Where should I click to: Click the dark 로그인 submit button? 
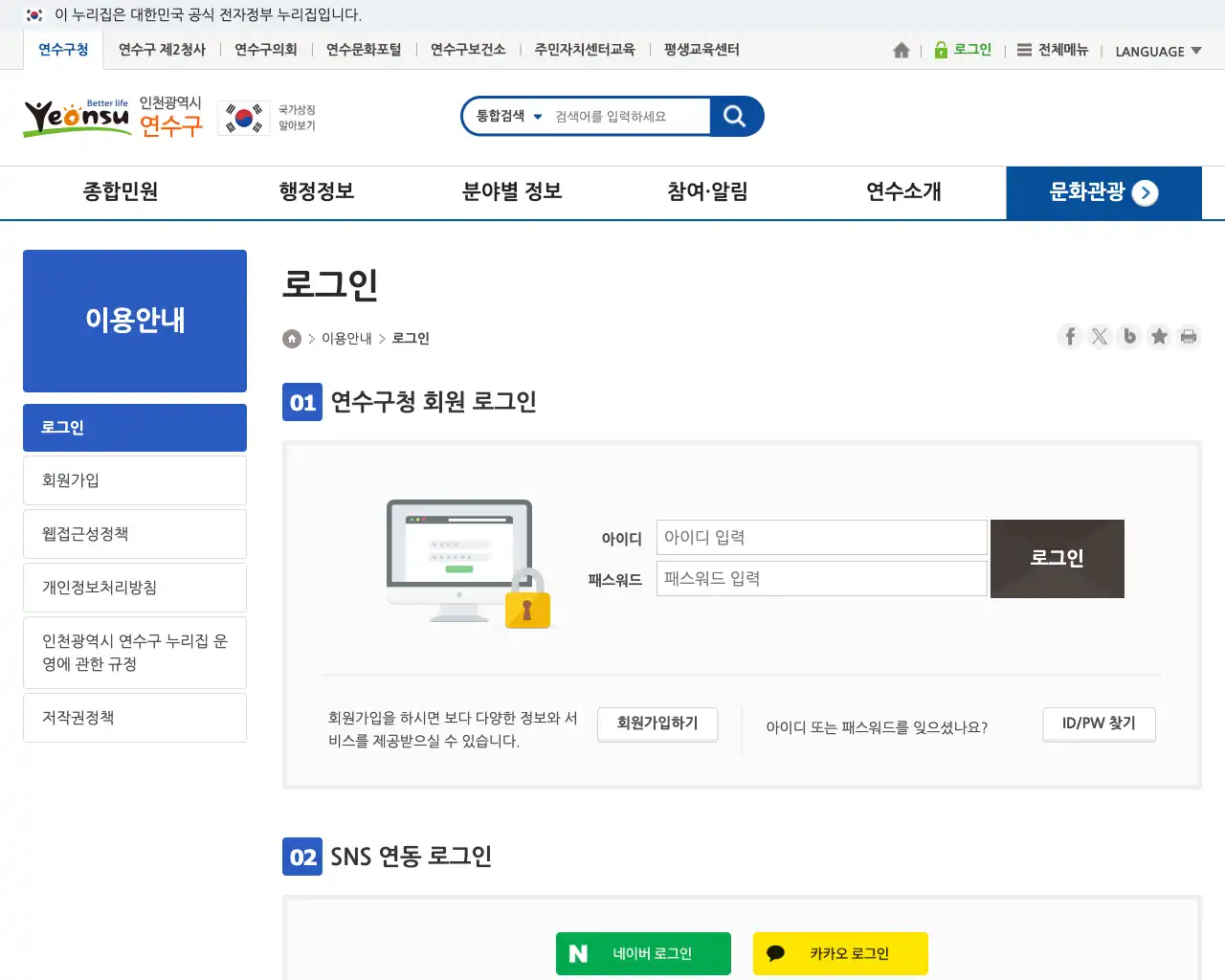tap(1057, 559)
